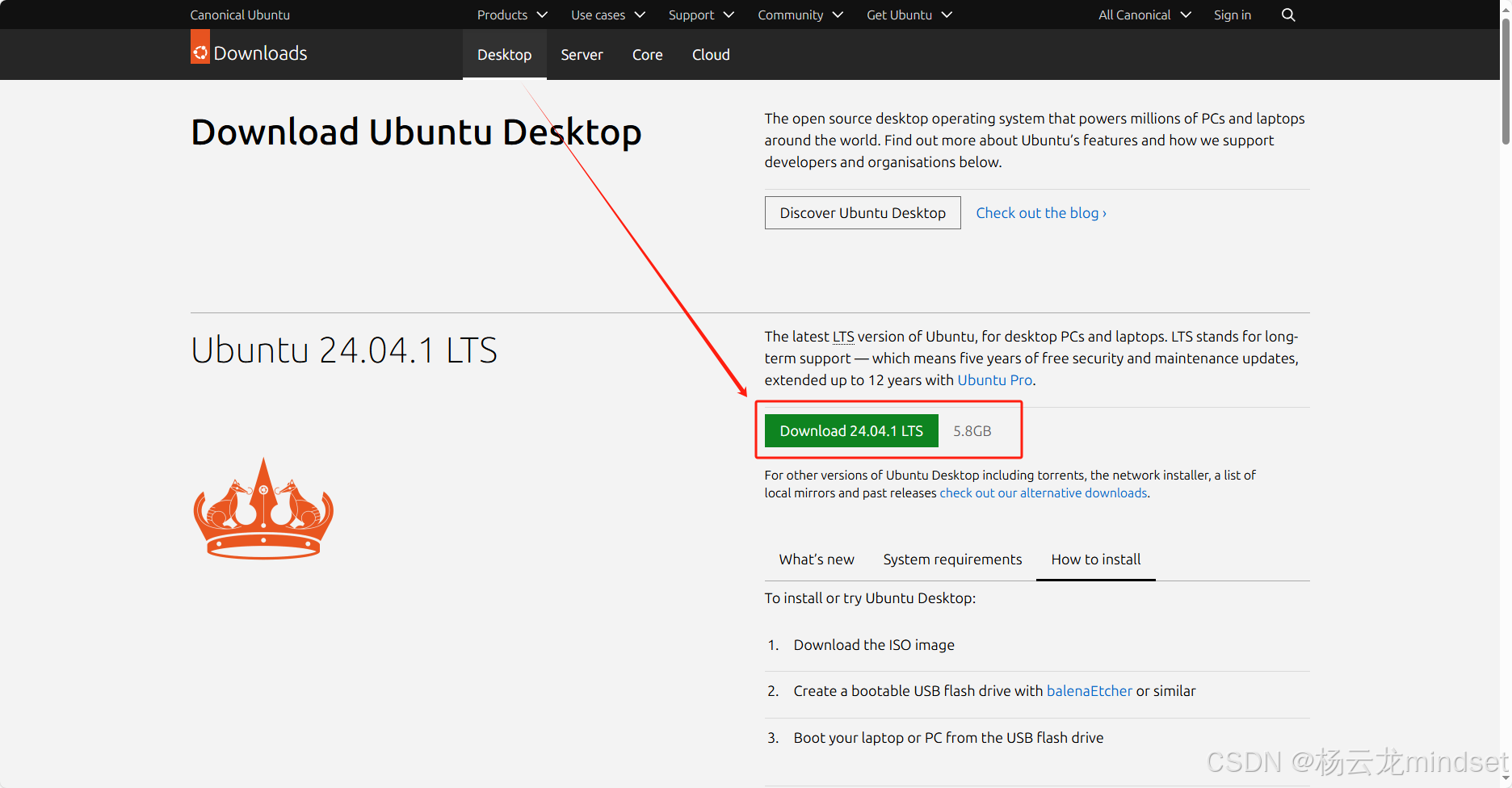Click the Ubuntu logo icon
This screenshot has width=1512, height=788.
(x=199, y=47)
